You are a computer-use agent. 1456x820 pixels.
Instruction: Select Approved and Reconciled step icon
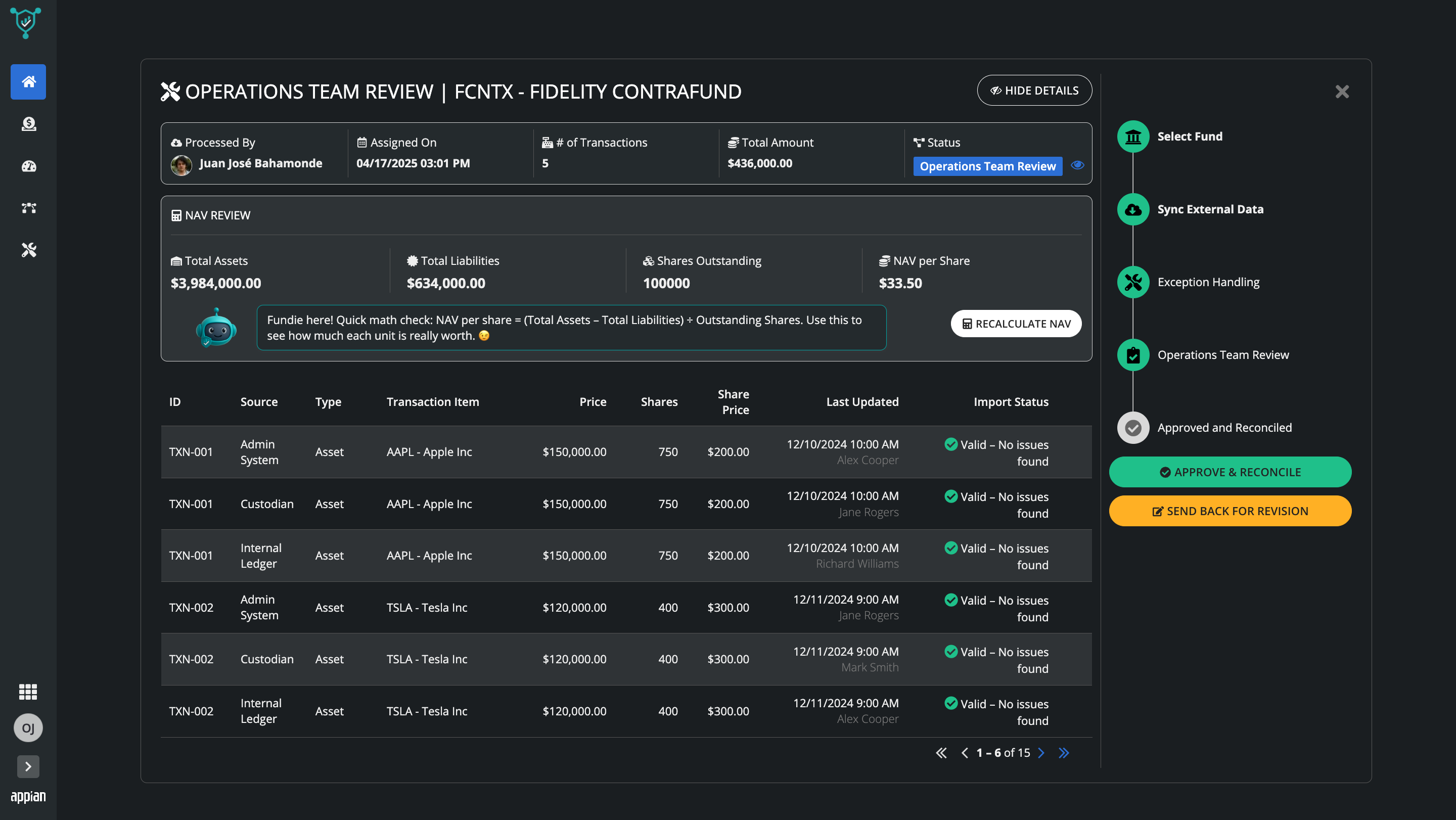pos(1132,428)
